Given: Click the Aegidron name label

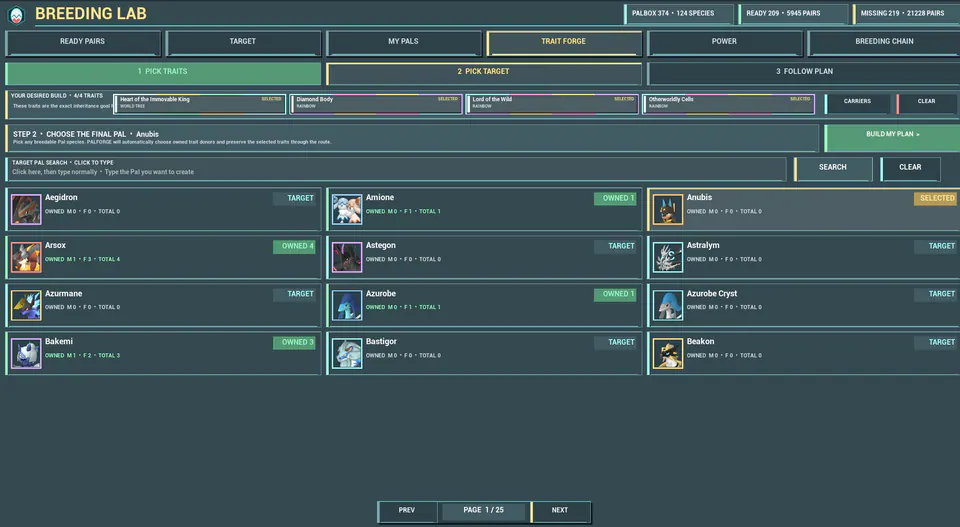Looking at the screenshot, I should tap(61, 198).
